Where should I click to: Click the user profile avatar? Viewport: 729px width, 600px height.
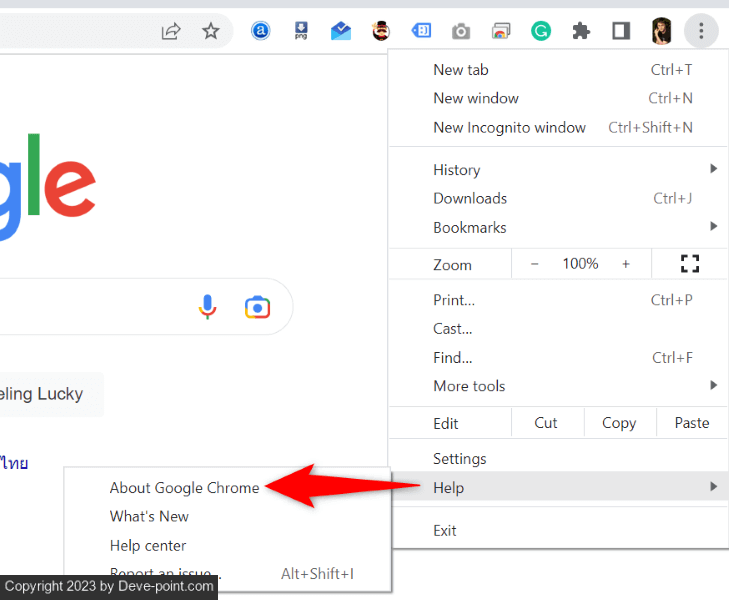pyautogui.click(x=661, y=31)
